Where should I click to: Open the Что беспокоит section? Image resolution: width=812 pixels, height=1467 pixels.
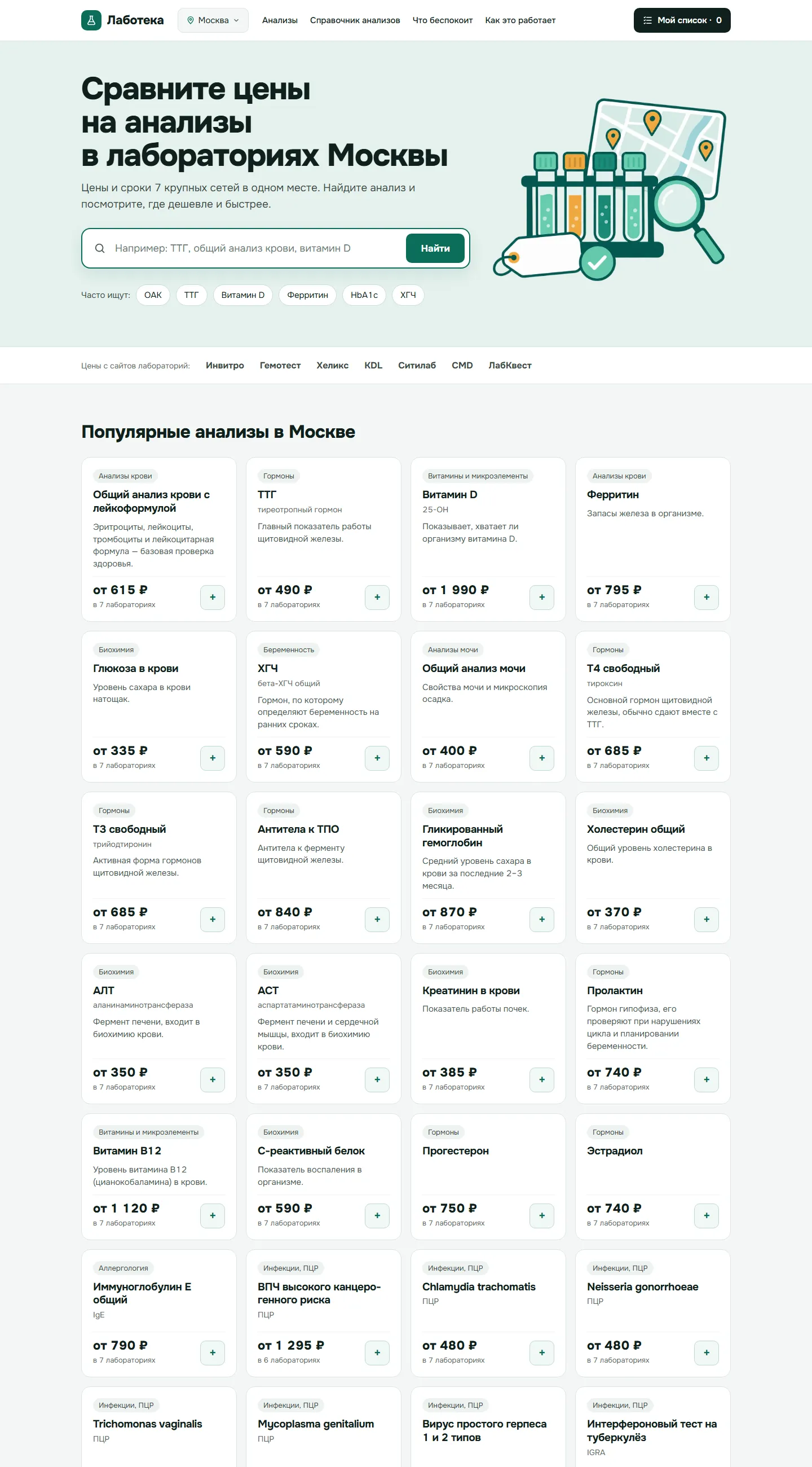443,20
